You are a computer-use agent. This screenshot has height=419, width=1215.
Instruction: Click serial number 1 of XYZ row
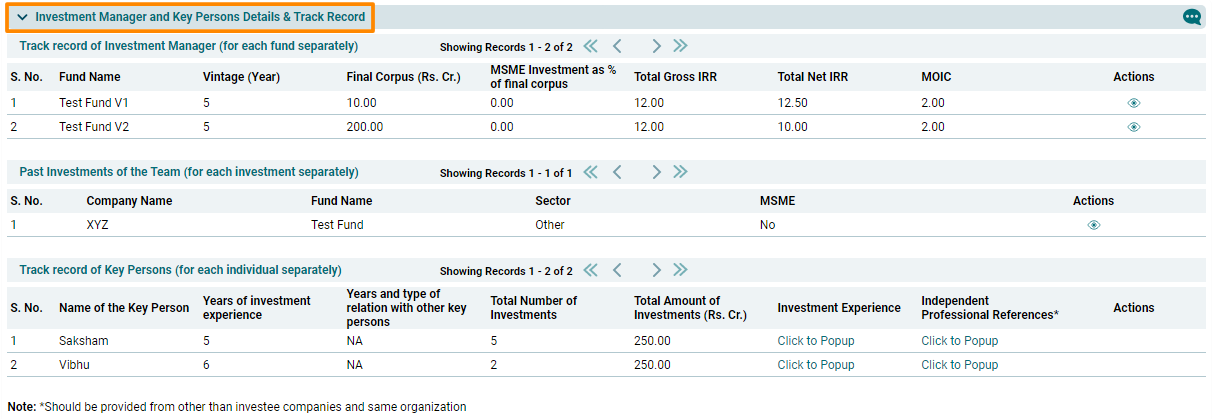(x=14, y=225)
